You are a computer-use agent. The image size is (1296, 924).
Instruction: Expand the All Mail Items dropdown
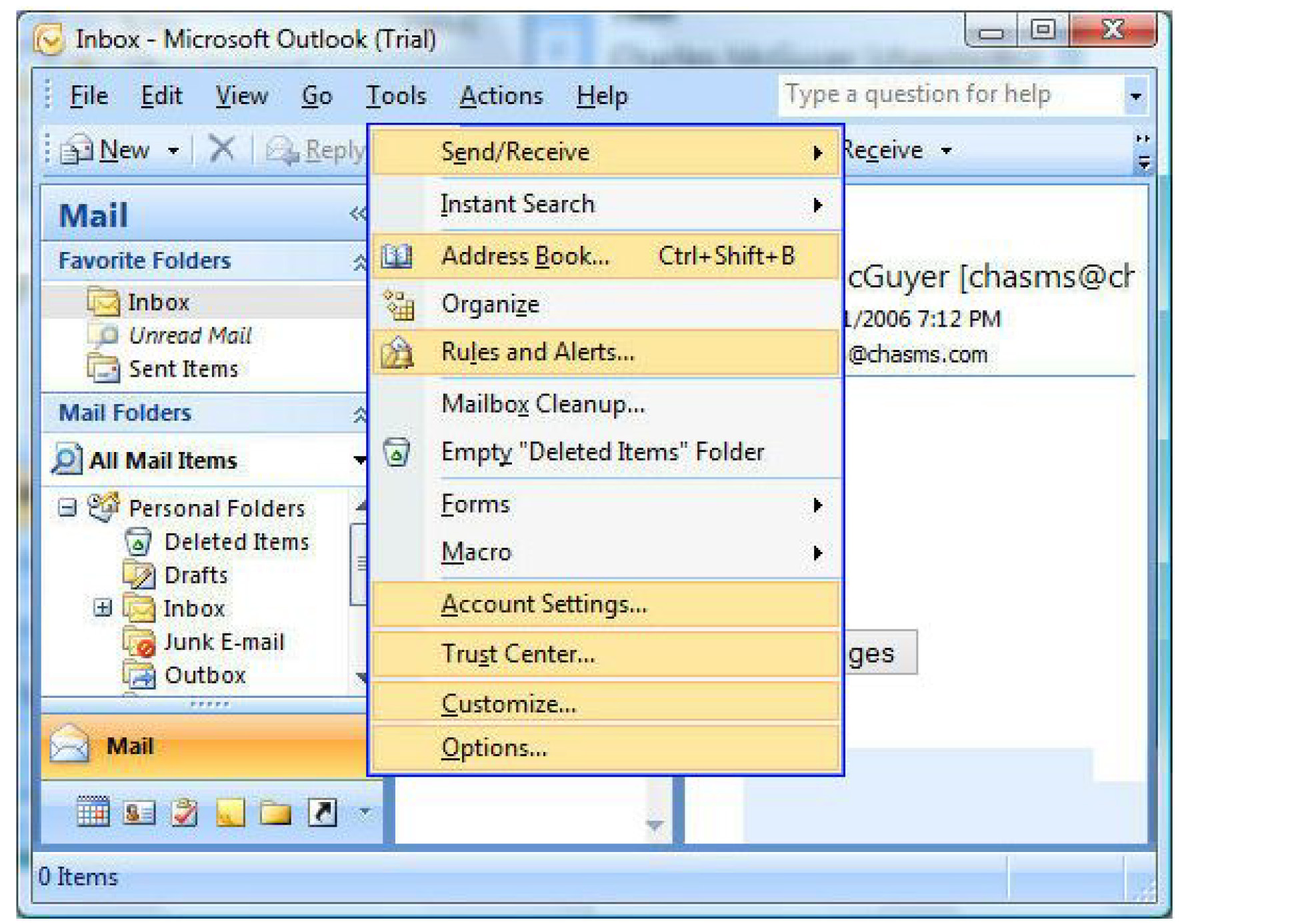359,460
